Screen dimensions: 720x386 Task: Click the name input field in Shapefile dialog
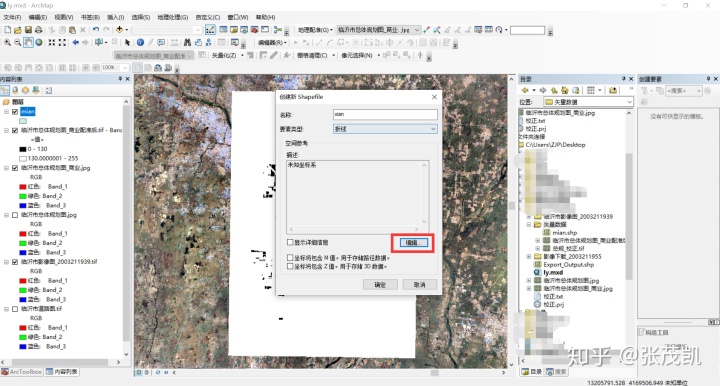point(385,114)
